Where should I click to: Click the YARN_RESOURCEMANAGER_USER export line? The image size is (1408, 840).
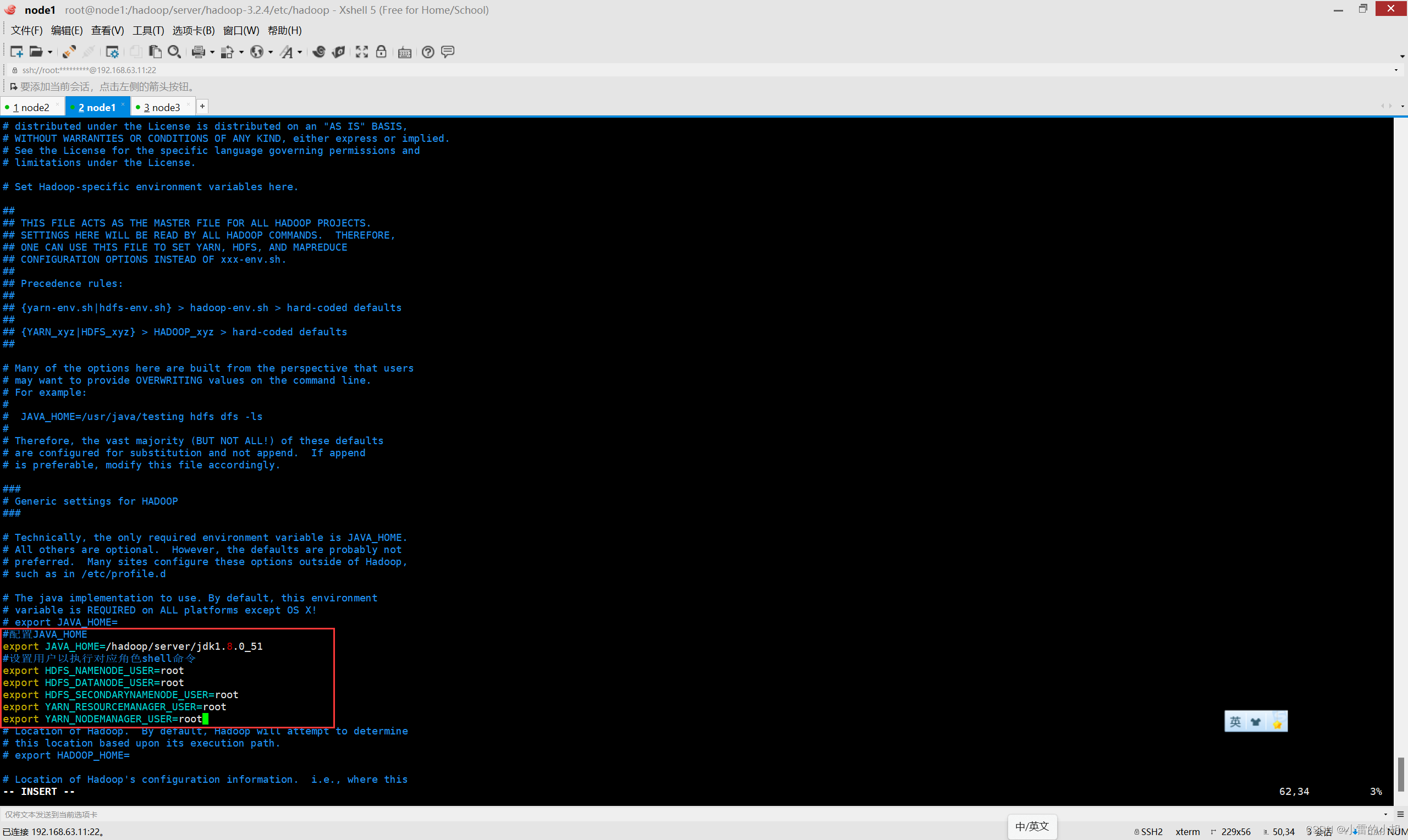click(x=114, y=707)
